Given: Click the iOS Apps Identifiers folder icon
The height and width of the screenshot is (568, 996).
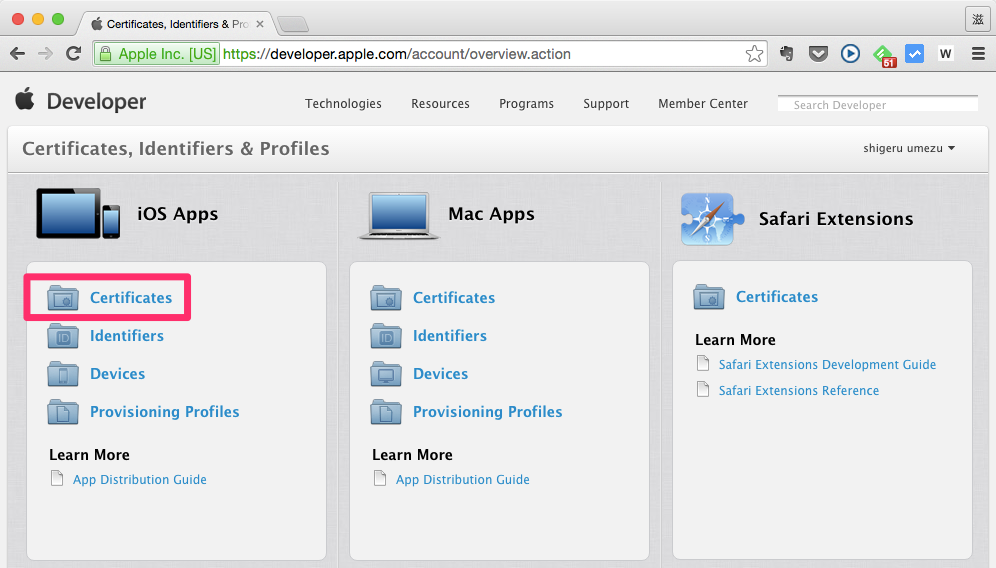Looking at the screenshot, I should (63, 335).
